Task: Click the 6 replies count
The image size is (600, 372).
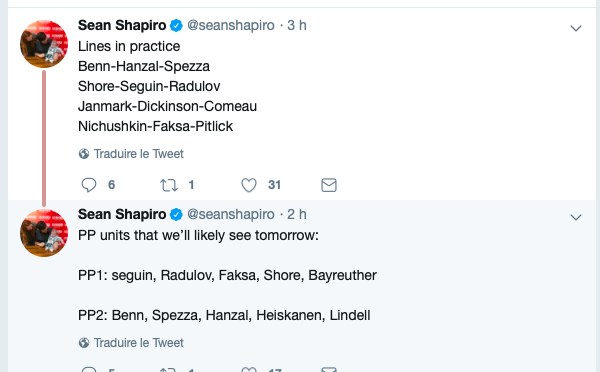Action: point(111,185)
